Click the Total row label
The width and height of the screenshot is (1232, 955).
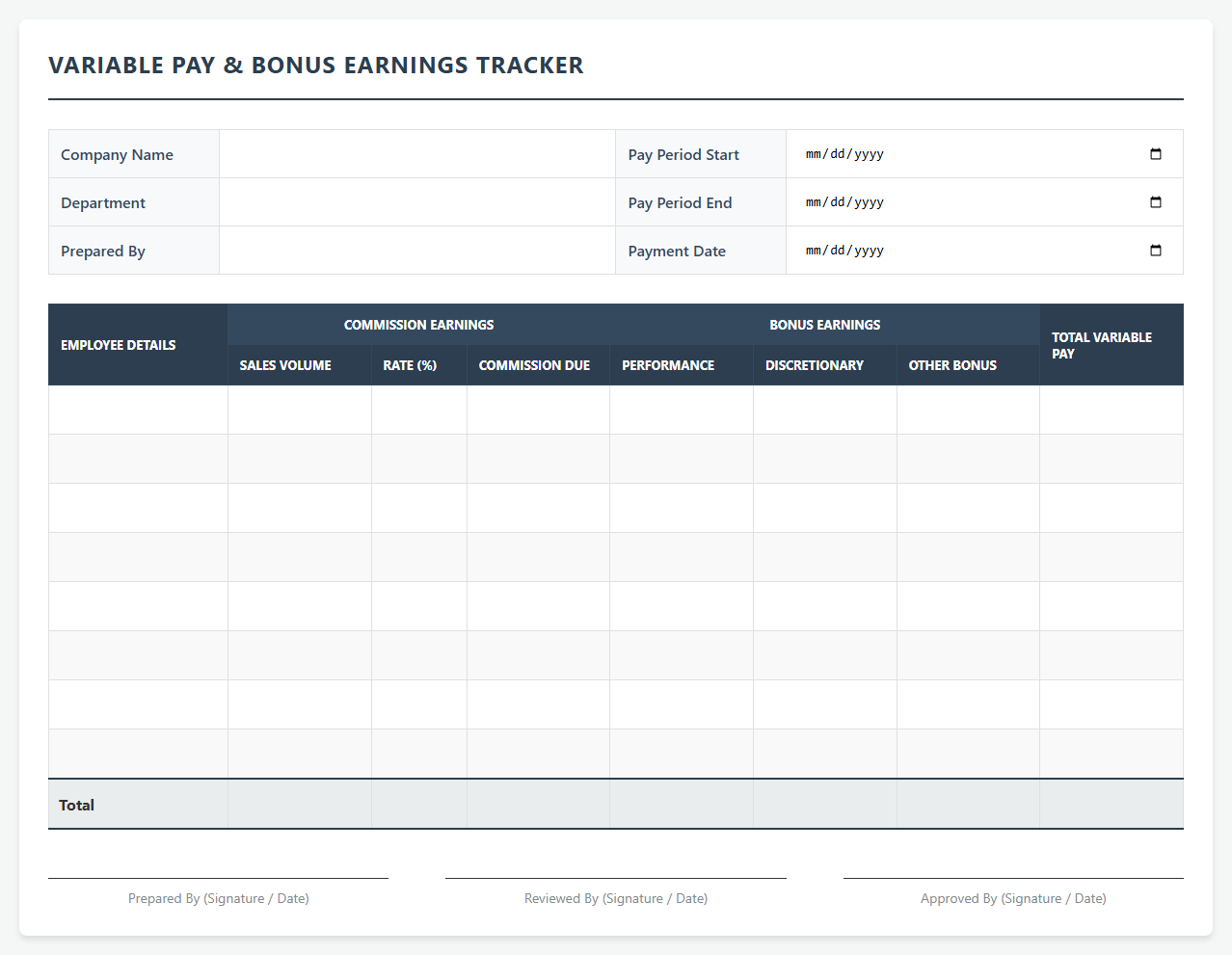(76, 805)
